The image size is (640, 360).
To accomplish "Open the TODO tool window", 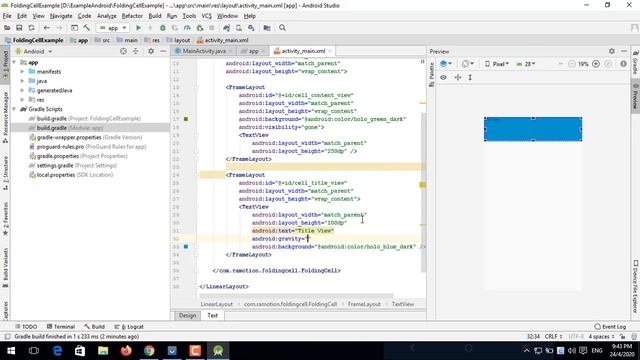I will [x=26, y=327].
